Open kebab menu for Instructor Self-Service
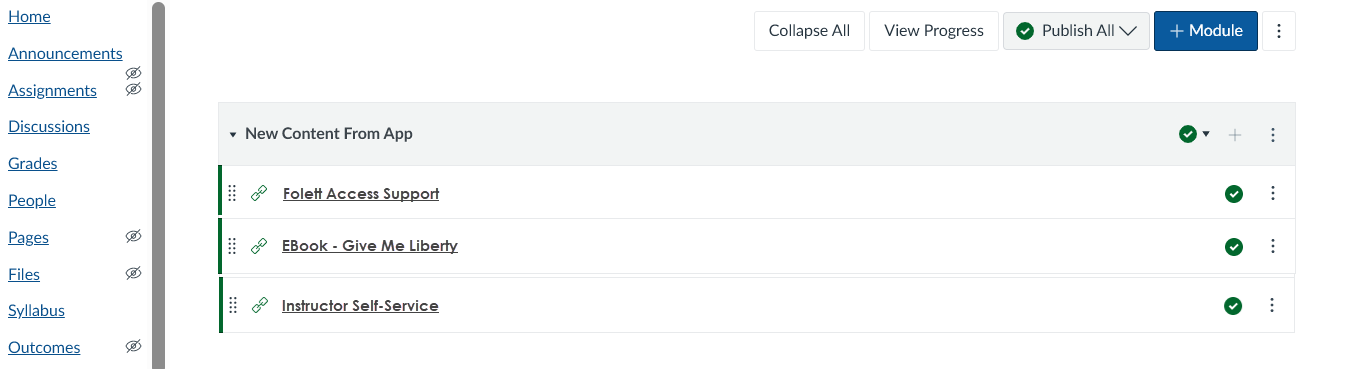Viewport: 1354px width, 369px height. click(x=1273, y=305)
